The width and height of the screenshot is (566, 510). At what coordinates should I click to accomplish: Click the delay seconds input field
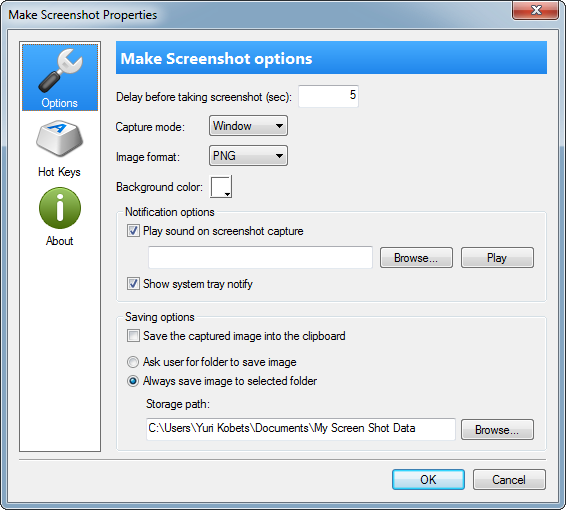tap(328, 96)
